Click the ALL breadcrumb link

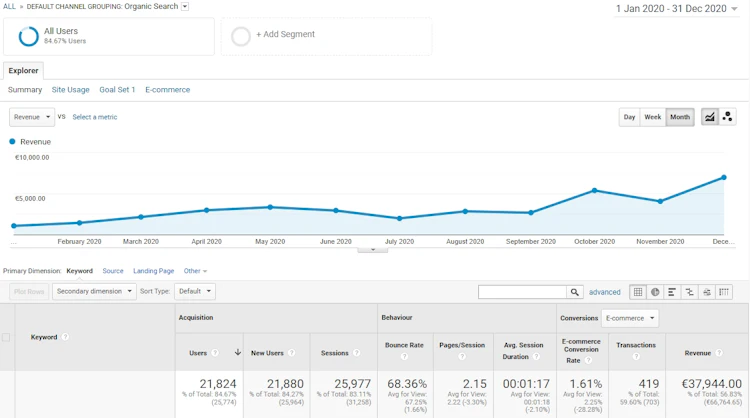coord(9,6)
